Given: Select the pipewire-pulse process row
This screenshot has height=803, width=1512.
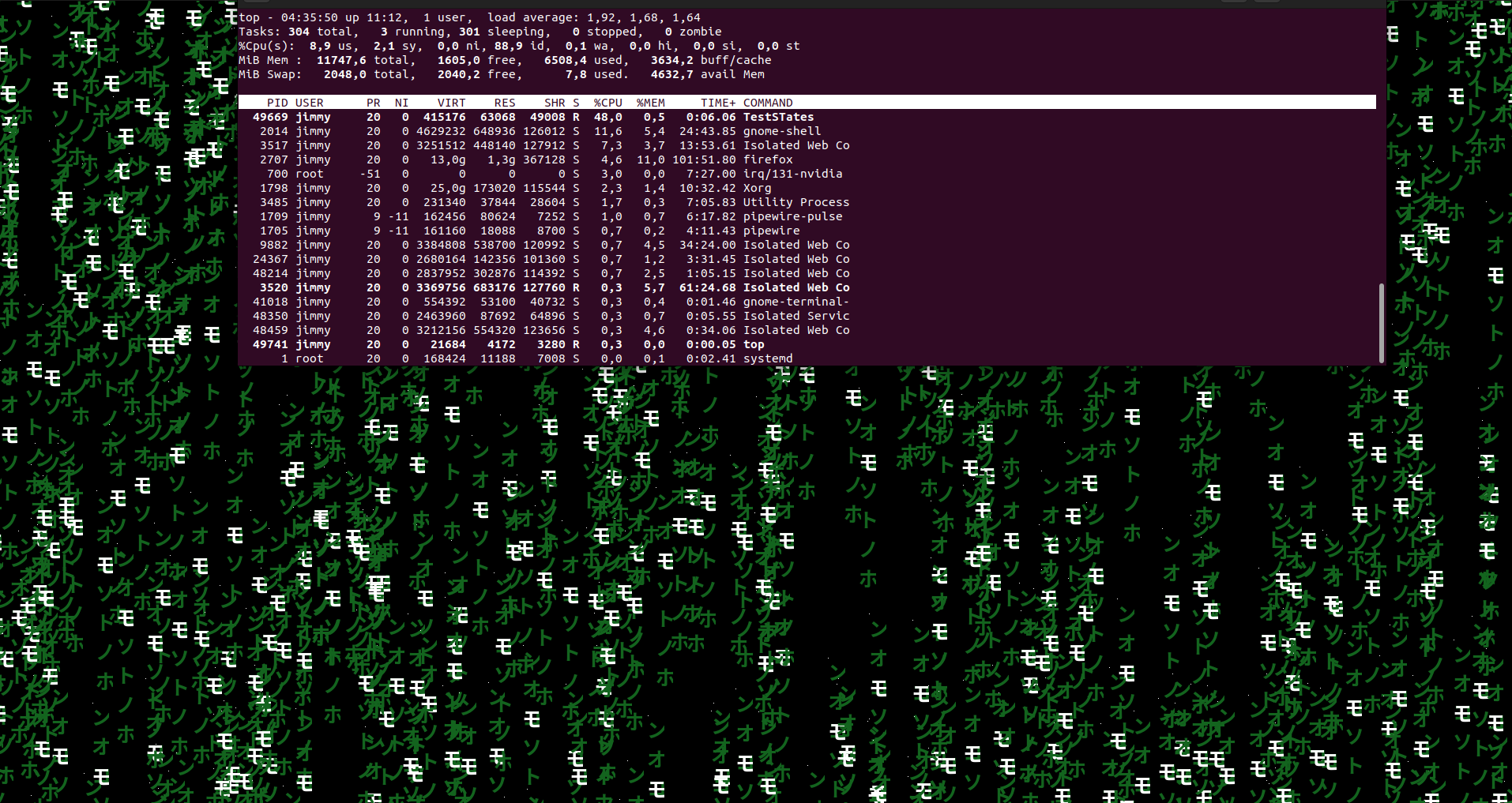Looking at the screenshot, I should (x=807, y=216).
